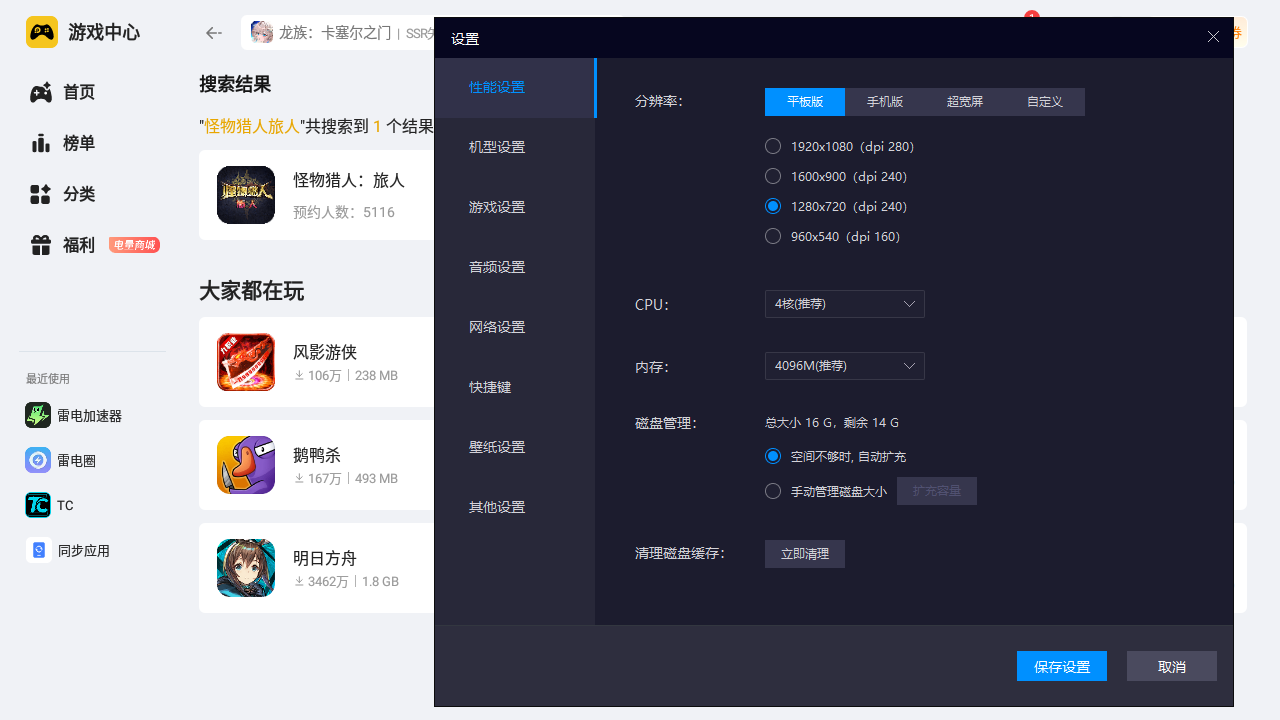Click the 首页 gamepad icon
This screenshot has height=720, width=1280.
(41, 93)
